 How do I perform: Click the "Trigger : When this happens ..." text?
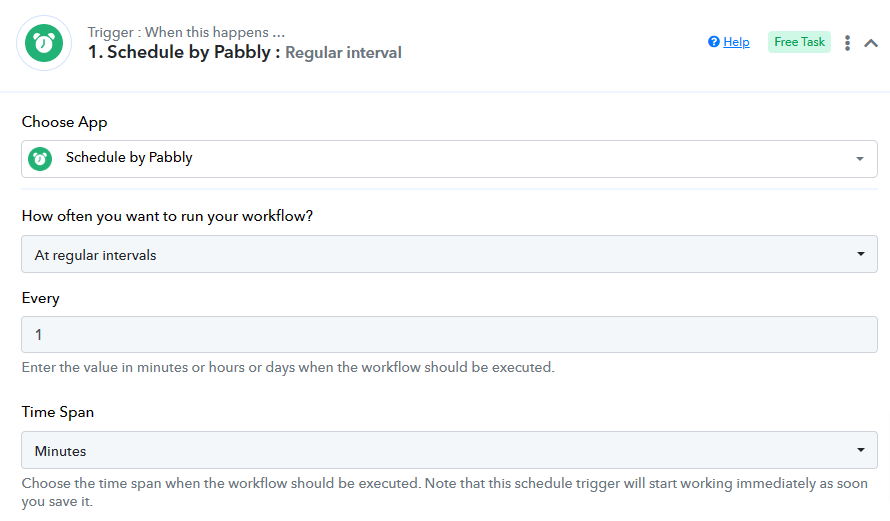click(186, 32)
